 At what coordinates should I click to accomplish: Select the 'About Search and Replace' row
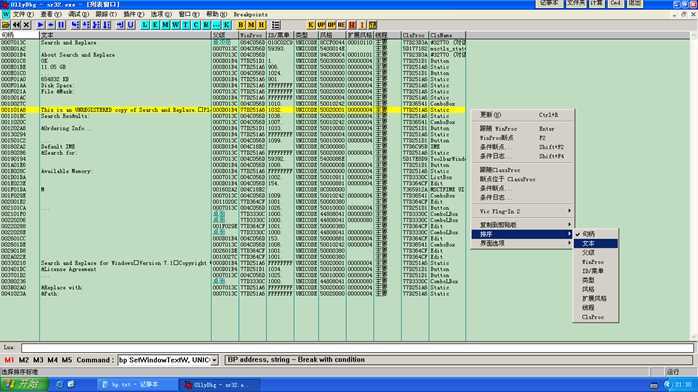coord(233,55)
